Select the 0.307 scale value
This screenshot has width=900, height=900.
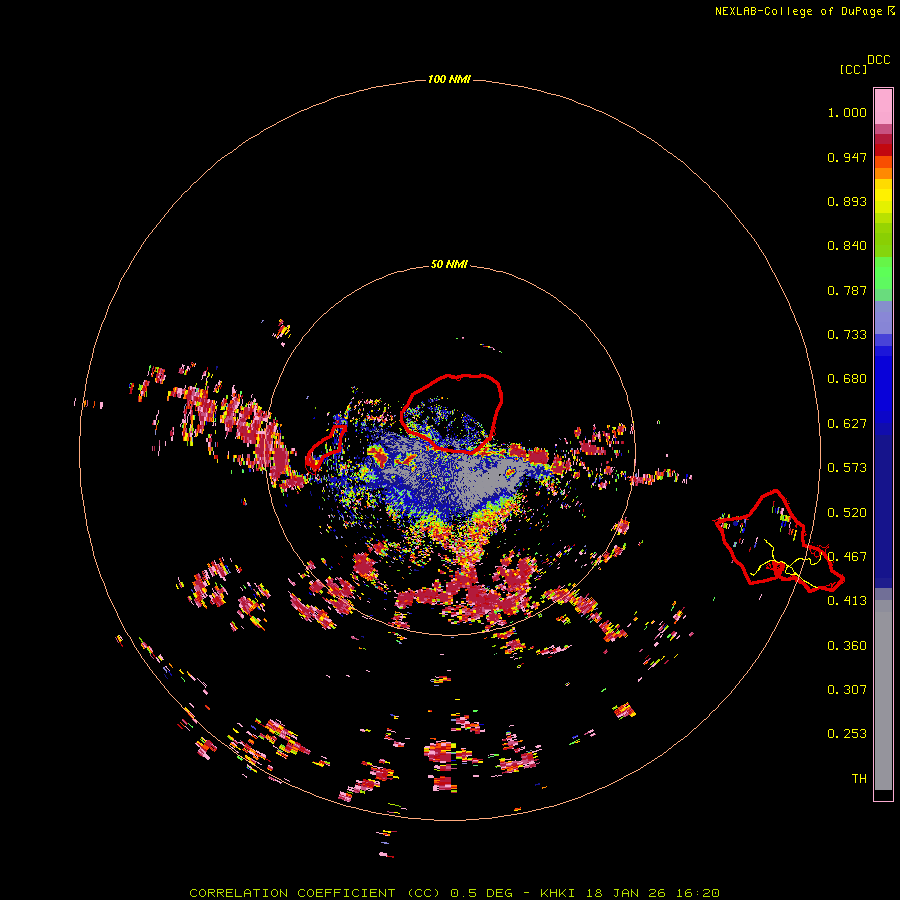(x=847, y=690)
